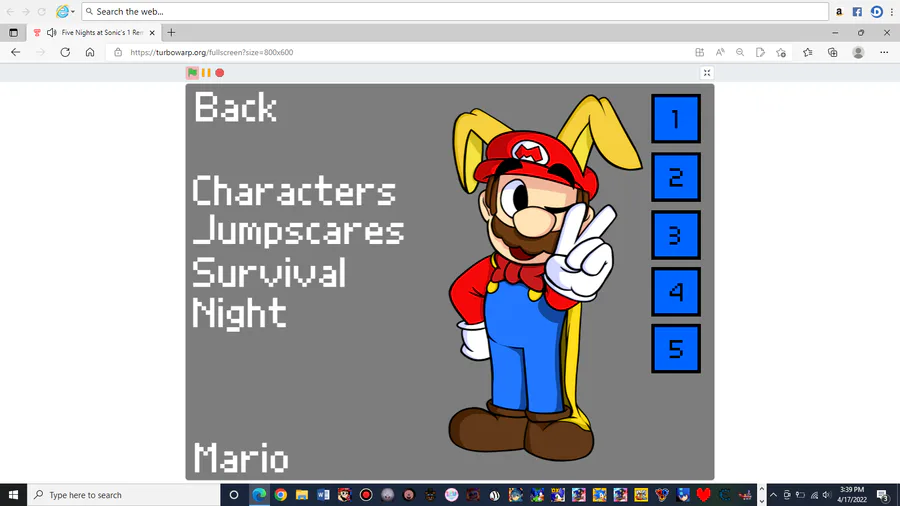Open the top toolbar's three-dot menu

(x=892, y=11)
